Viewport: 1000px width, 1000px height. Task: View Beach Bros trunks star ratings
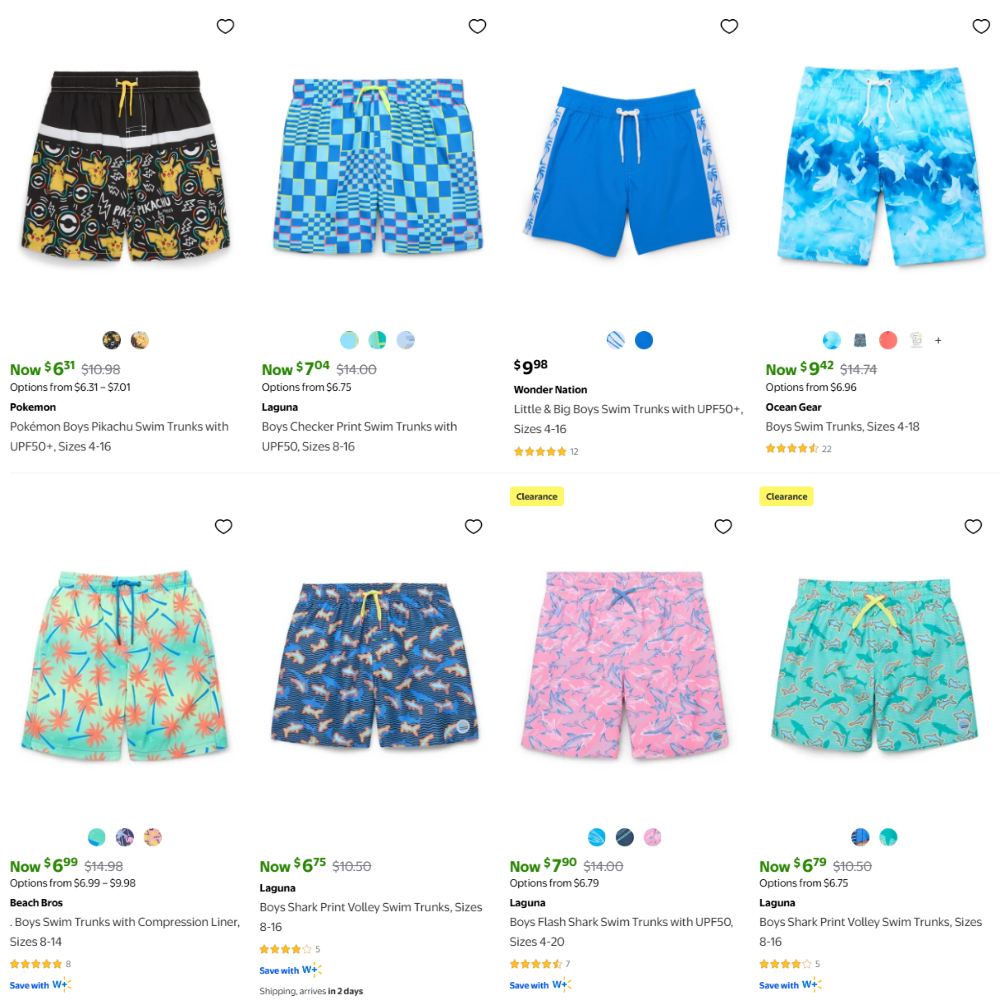pos(36,964)
